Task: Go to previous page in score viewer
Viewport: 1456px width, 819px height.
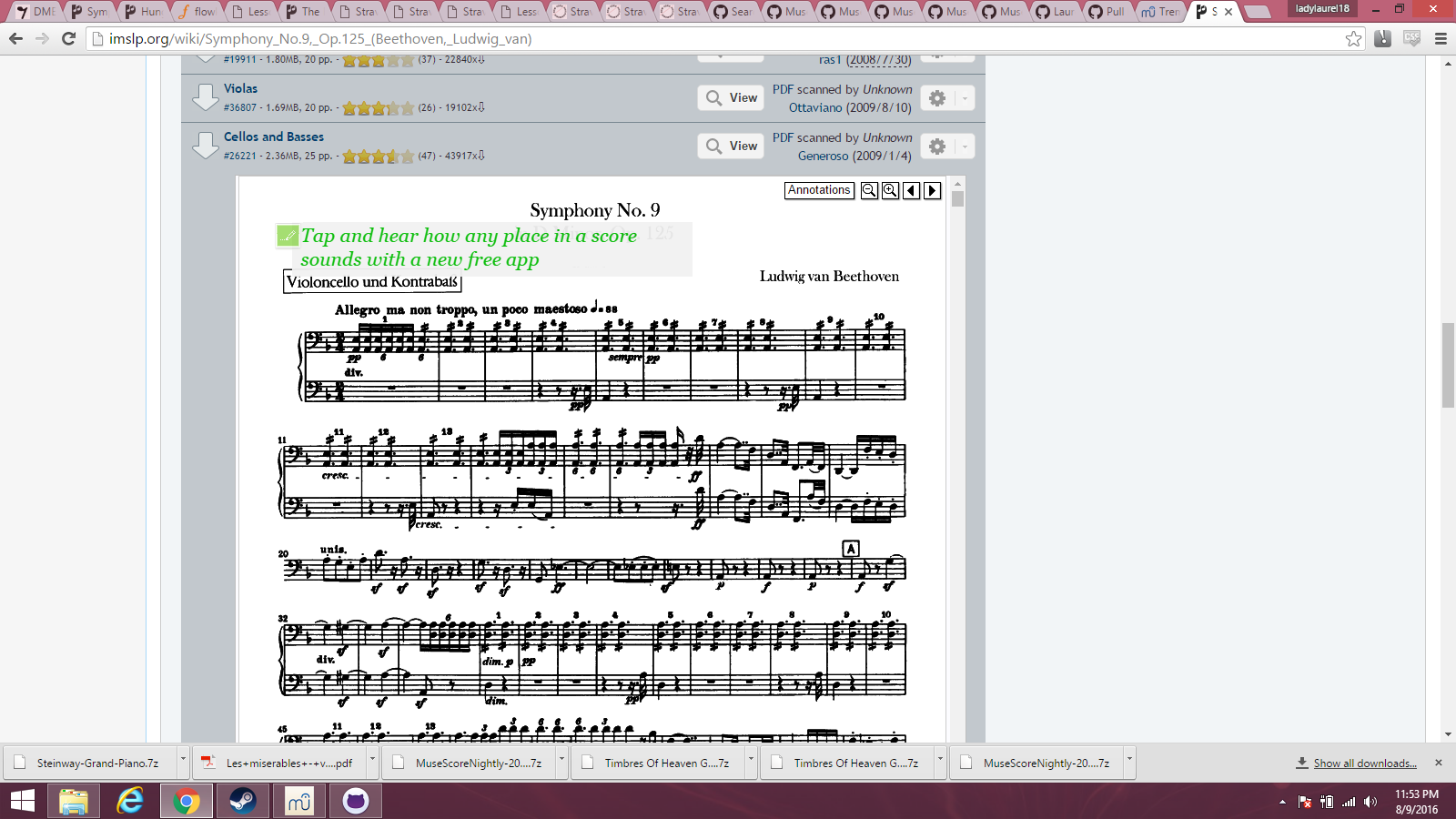Action: [911, 190]
